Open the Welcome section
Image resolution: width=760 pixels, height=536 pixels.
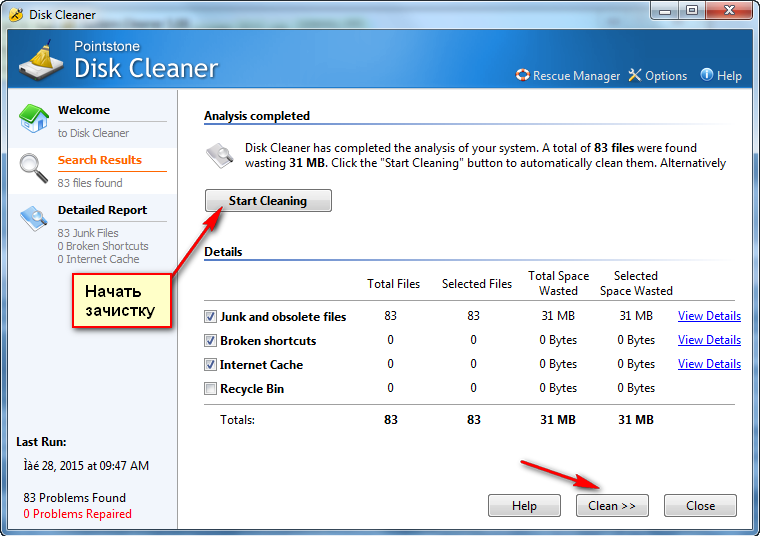[93, 121]
